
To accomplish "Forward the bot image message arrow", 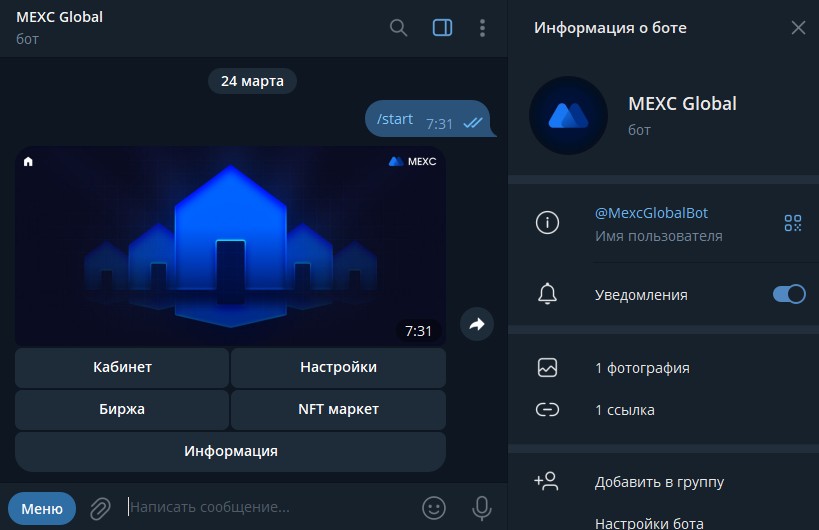I will (x=476, y=324).
